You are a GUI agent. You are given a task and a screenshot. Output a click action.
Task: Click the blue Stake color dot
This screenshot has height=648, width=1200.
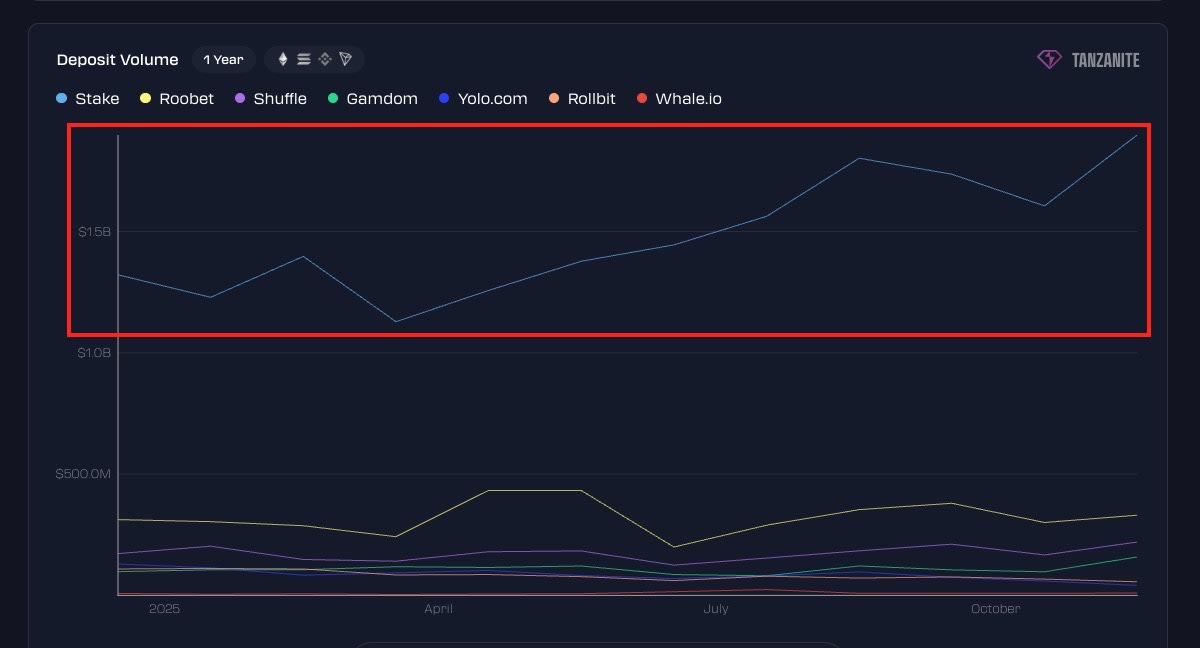(x=62, y=99)
